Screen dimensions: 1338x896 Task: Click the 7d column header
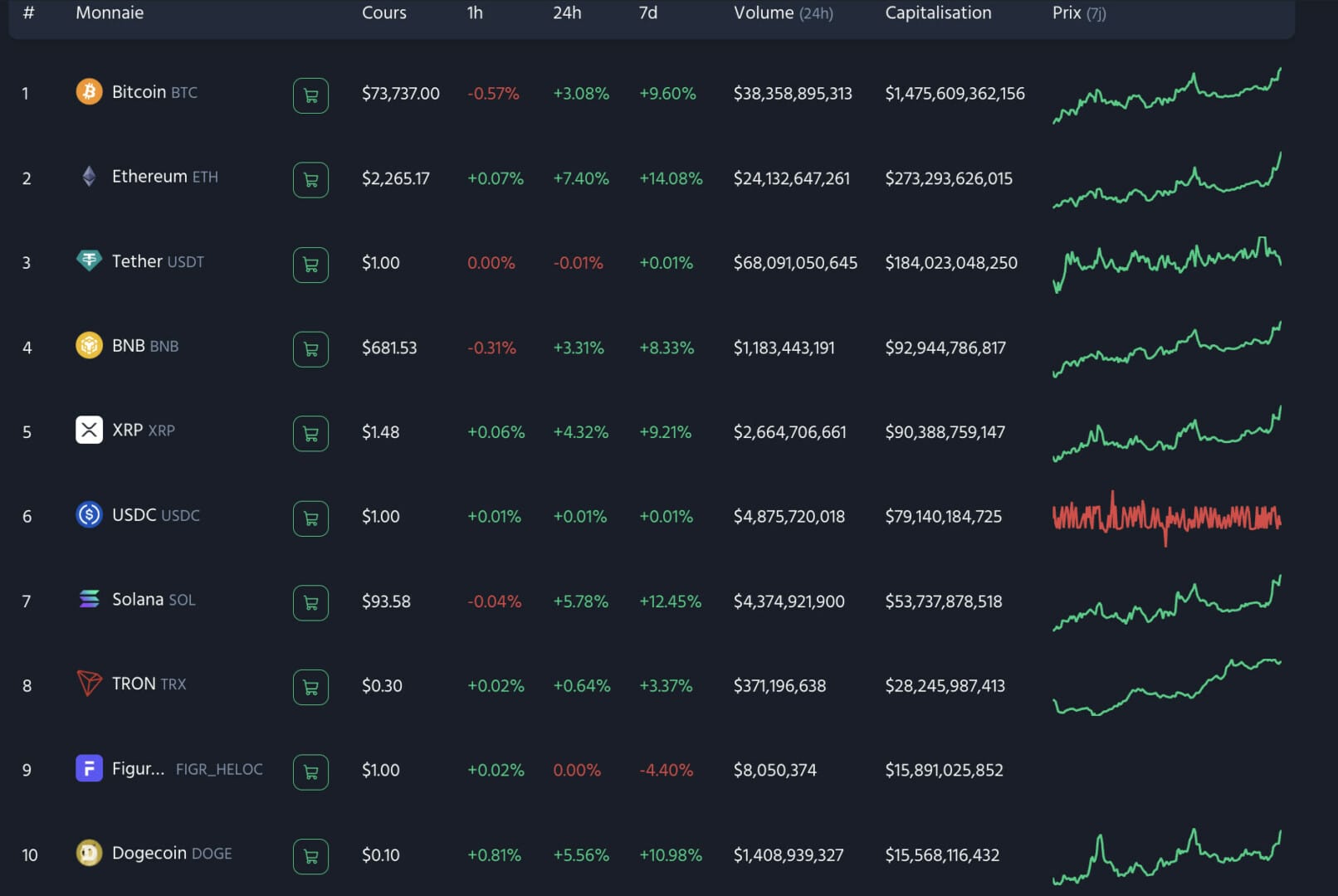coord(647,12)
